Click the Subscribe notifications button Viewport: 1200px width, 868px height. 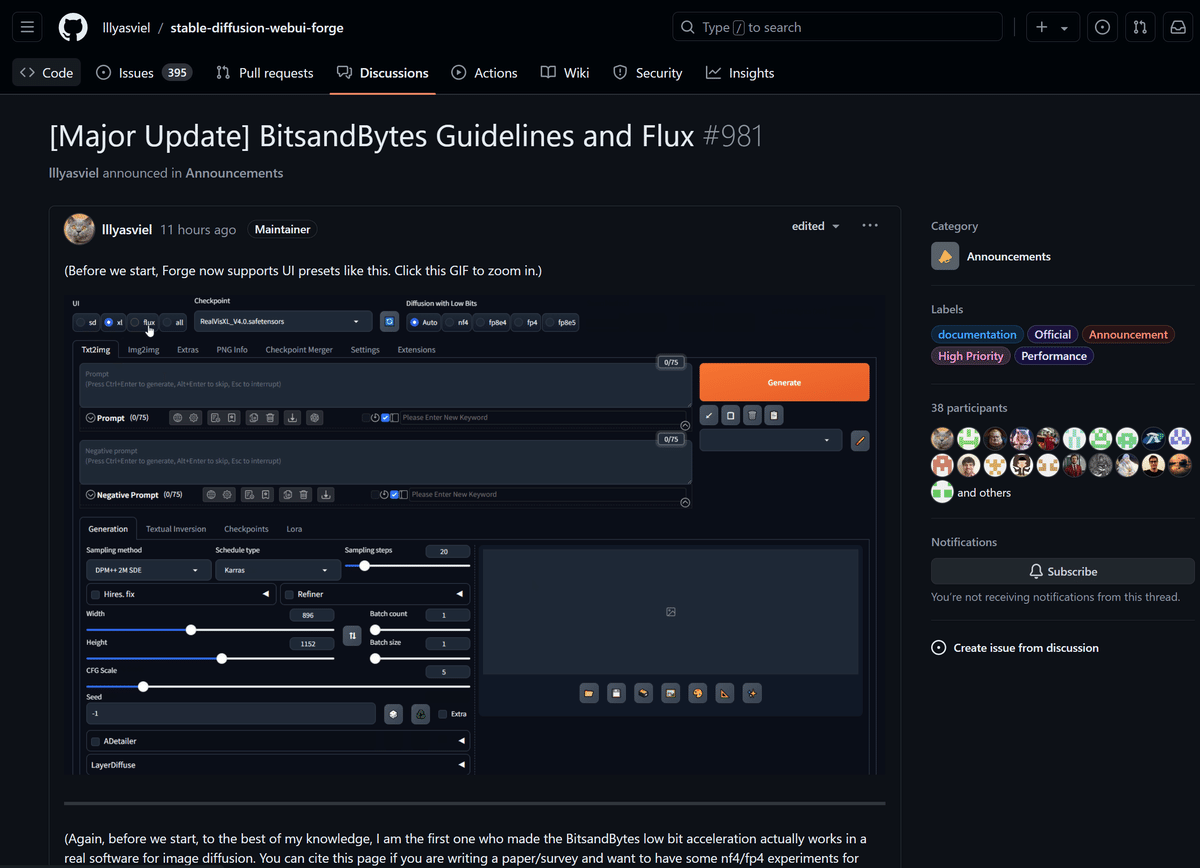pos(1063,571)
